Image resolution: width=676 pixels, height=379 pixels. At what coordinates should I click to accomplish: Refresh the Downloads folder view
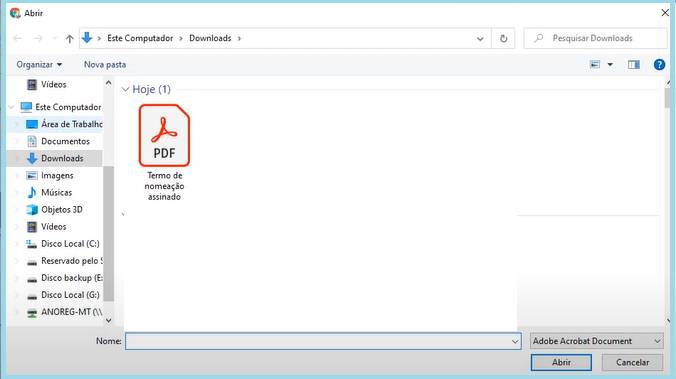[x=503, y=38]
